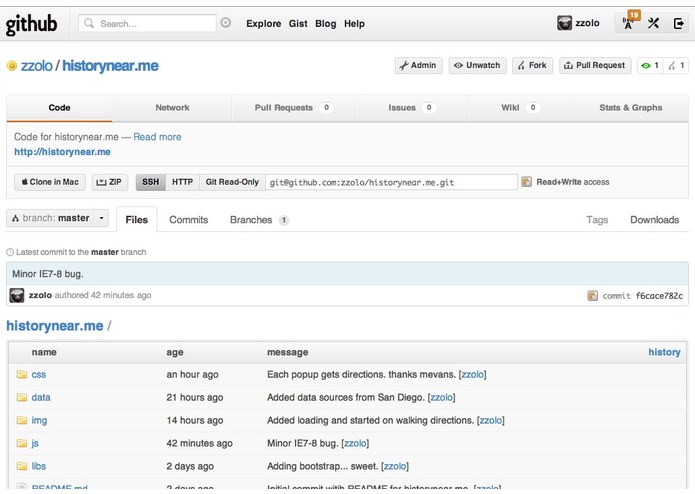Click the js folder icon
Viewport: 695px width, 494px height.
(22, 443)
